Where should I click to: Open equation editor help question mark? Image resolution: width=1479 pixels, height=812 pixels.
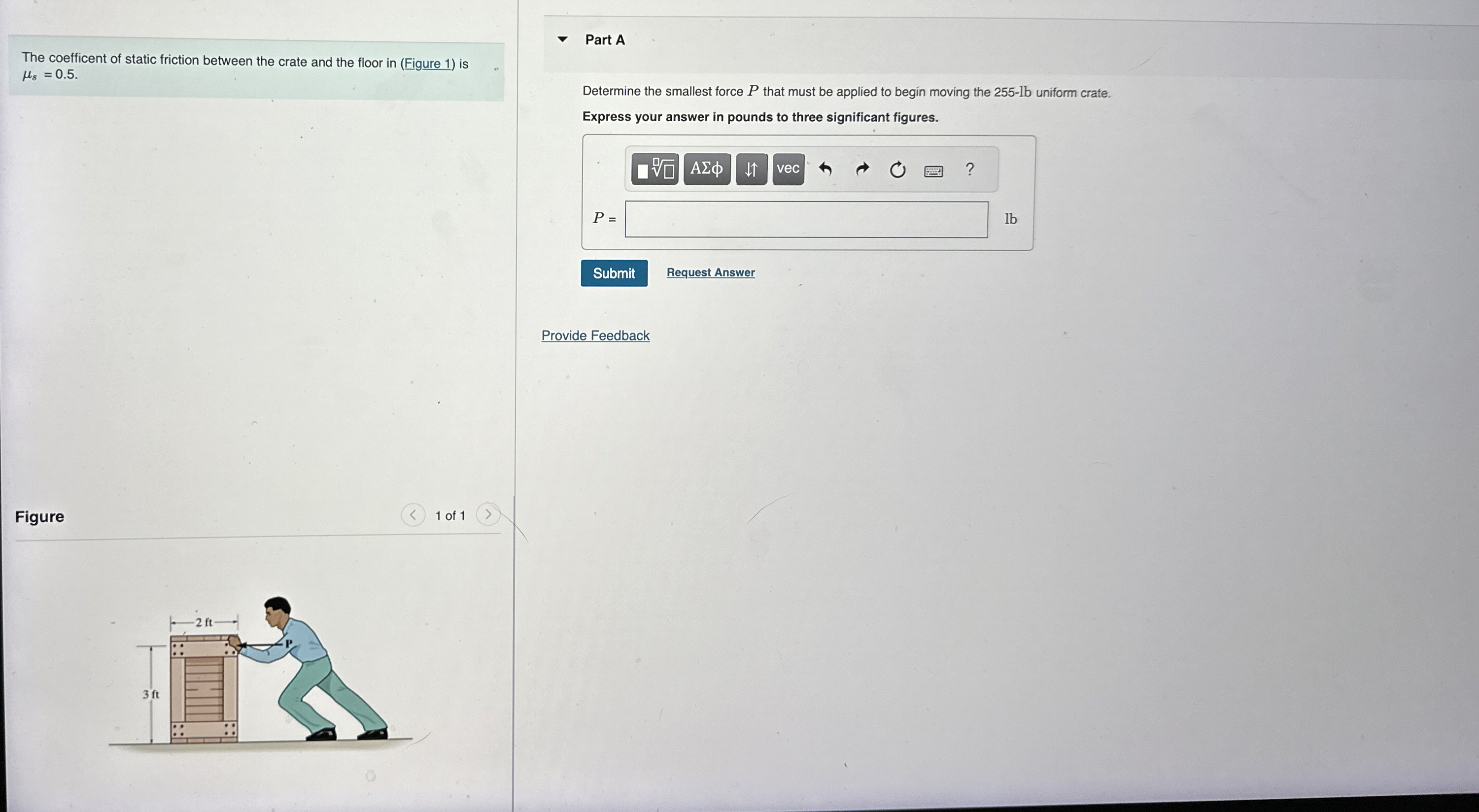[970, 169]
